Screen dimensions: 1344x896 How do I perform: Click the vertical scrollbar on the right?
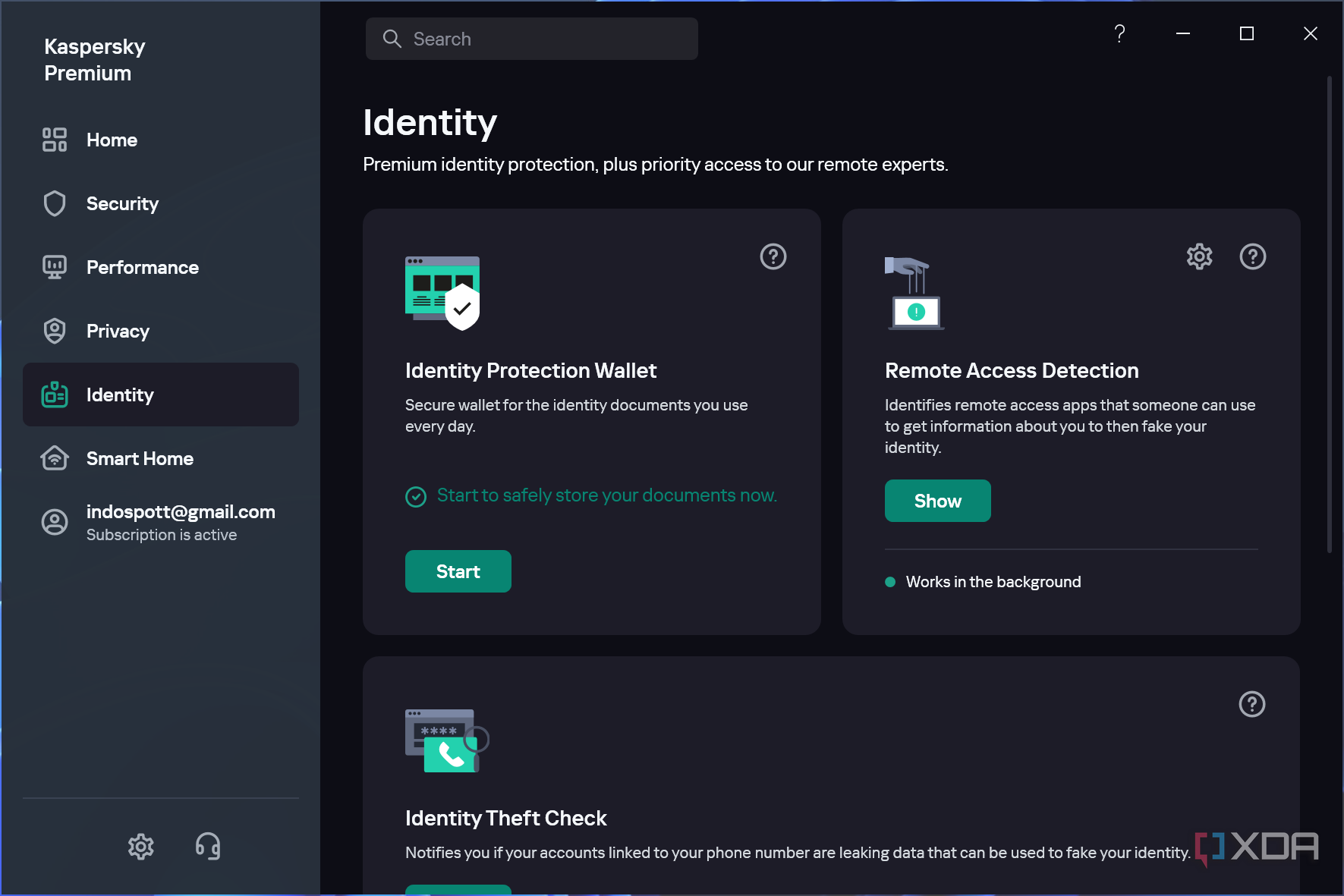pos(1330,314)
